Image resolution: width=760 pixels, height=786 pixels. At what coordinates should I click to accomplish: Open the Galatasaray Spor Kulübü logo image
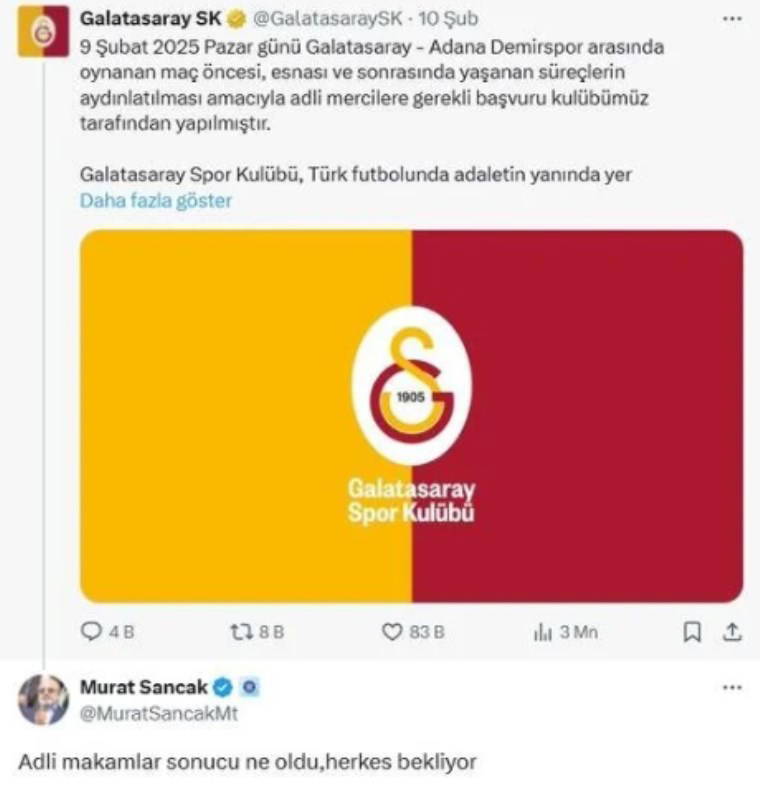tap(411, 416)
